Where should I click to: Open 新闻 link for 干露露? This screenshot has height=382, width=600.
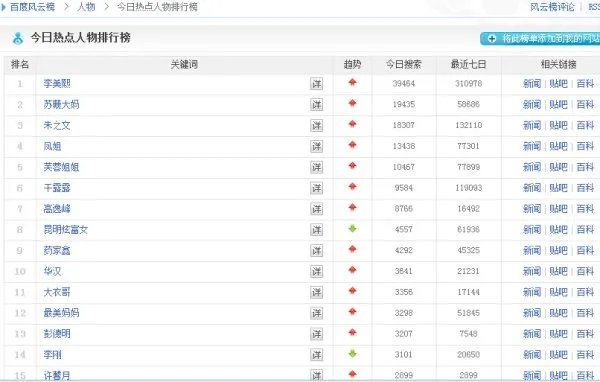click(x=532, y=188)
